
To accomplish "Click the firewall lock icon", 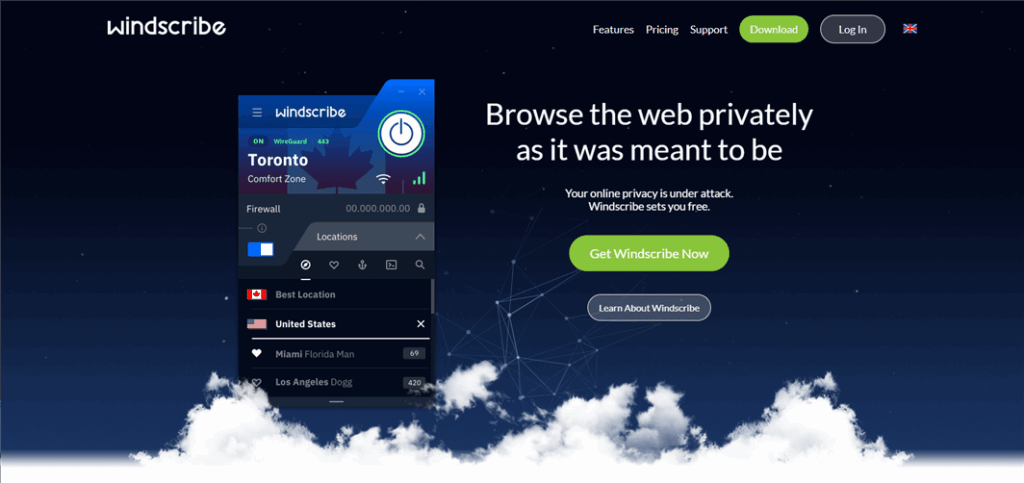I will tap(421, 209).
